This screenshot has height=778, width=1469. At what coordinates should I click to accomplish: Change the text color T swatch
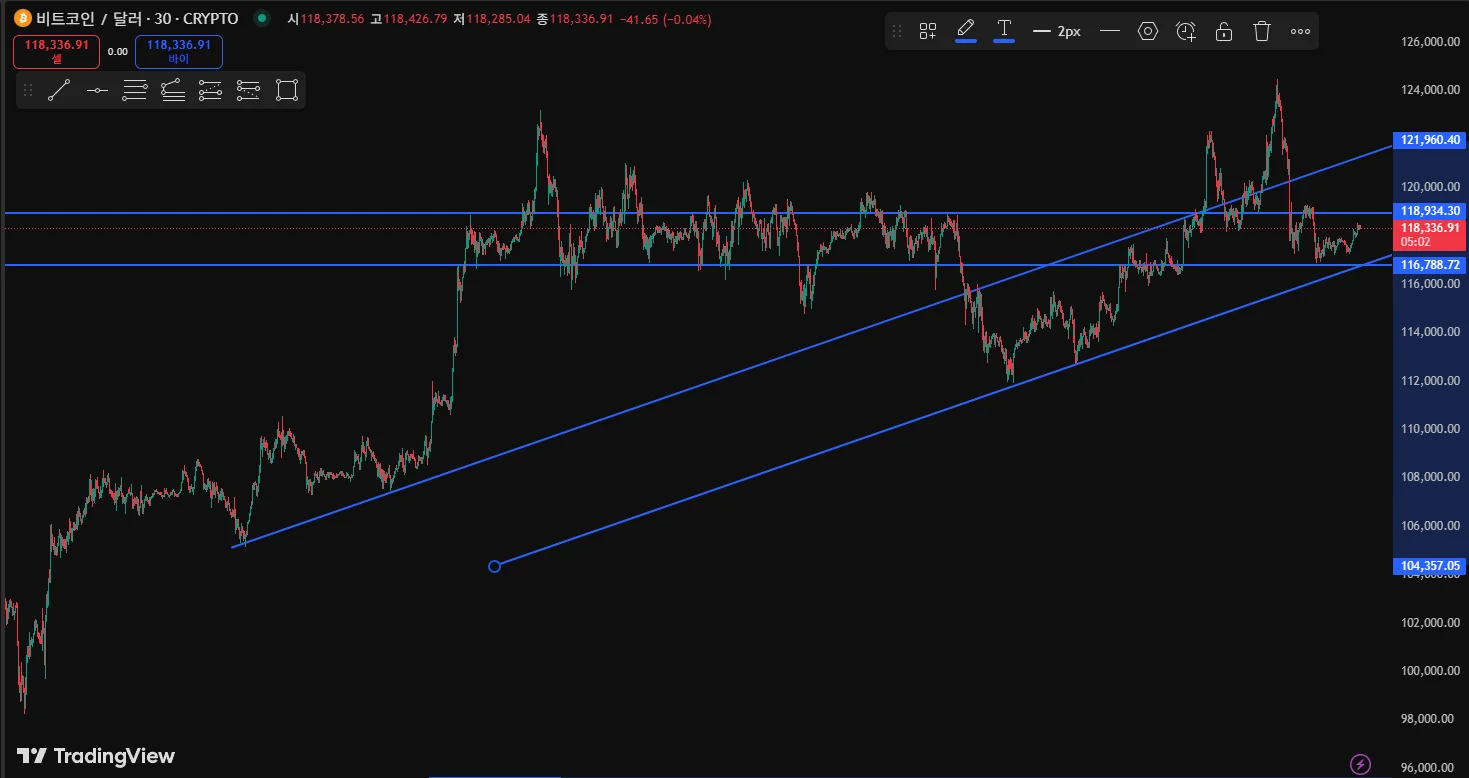click(x=1004, y=31)
